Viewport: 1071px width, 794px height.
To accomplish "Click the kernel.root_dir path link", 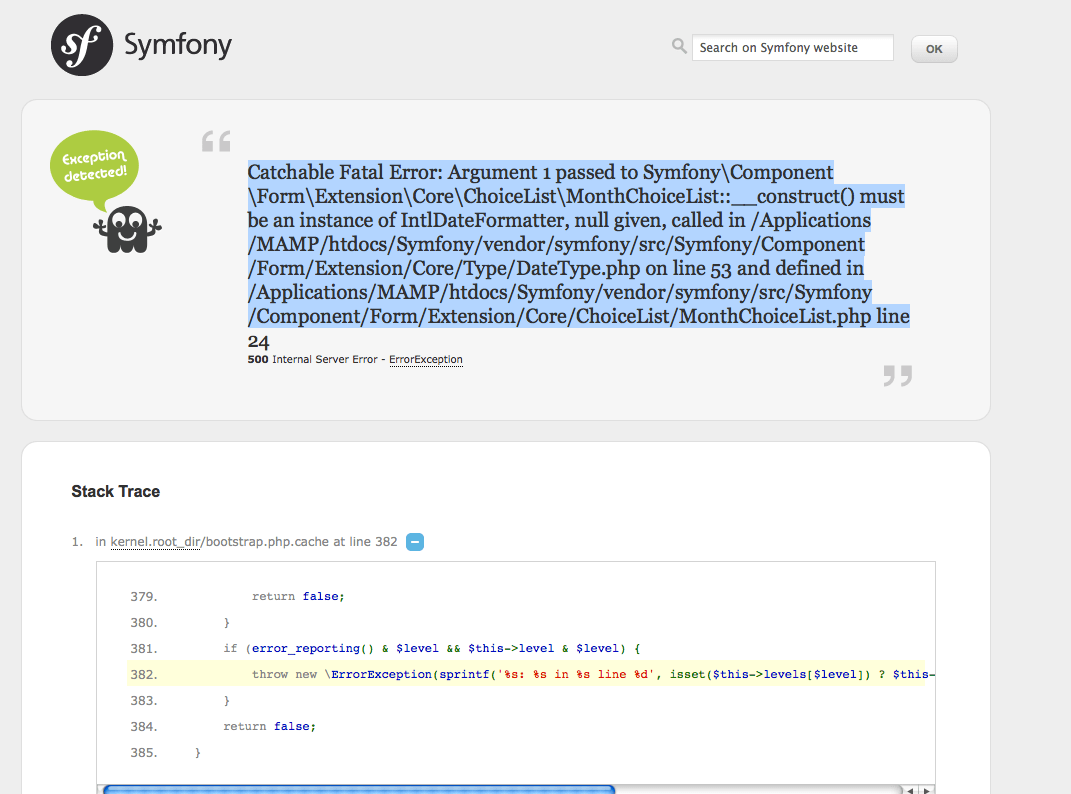I will [155, 542].
